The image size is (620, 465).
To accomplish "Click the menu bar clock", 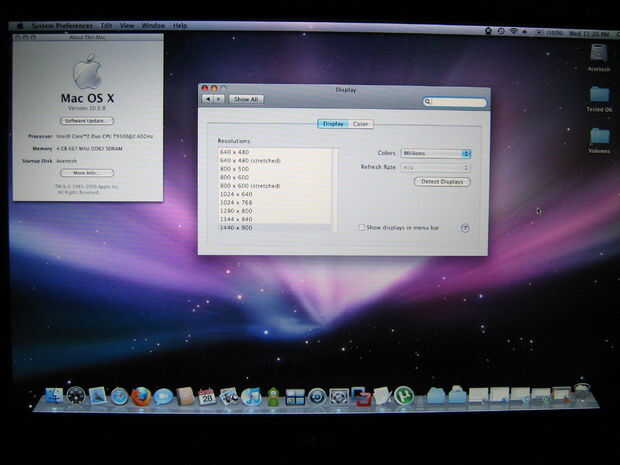I will pyautogui.click(x=589, y=34).
